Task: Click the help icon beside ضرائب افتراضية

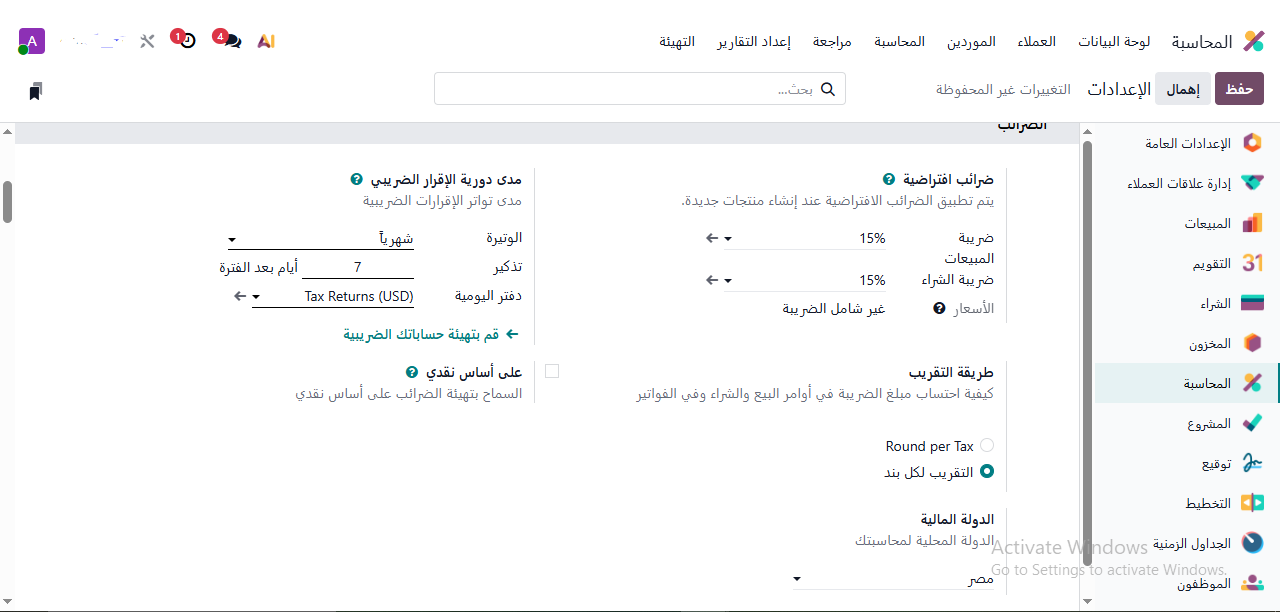Action: tap(888, 179)
